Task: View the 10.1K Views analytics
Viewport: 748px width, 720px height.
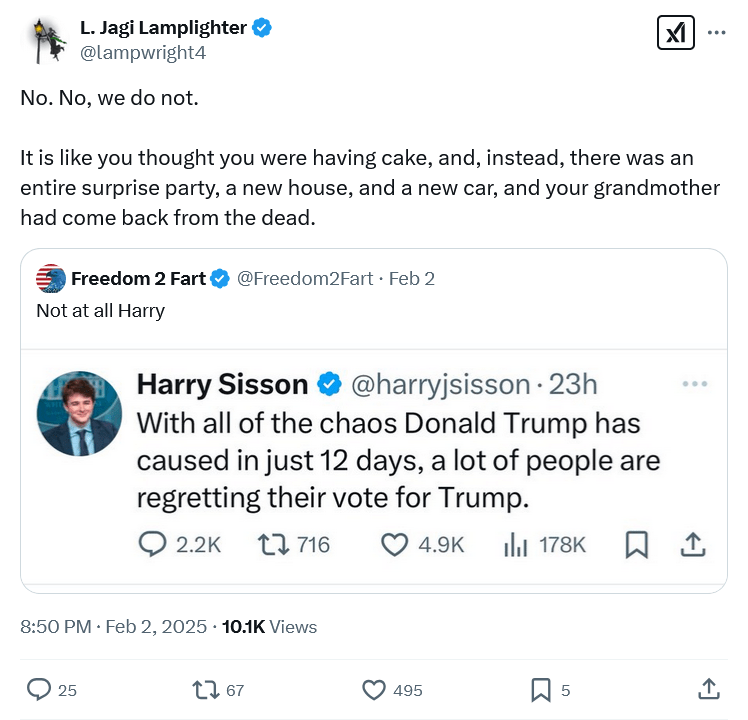Action: coord(269,627)
